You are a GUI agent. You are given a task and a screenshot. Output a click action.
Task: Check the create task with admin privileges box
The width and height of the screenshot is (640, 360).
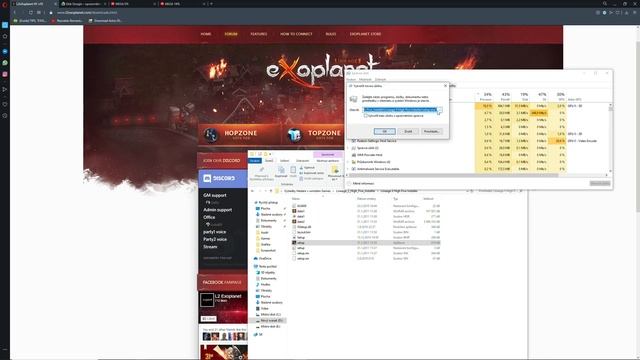366,116
